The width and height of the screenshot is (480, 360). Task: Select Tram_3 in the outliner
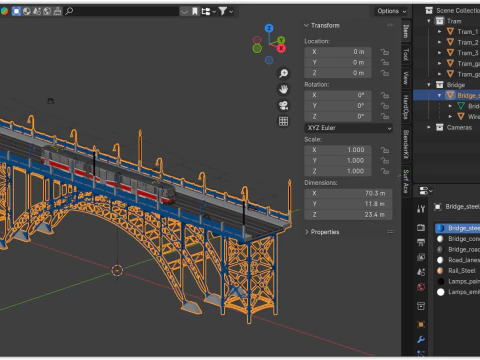[468, 53]
